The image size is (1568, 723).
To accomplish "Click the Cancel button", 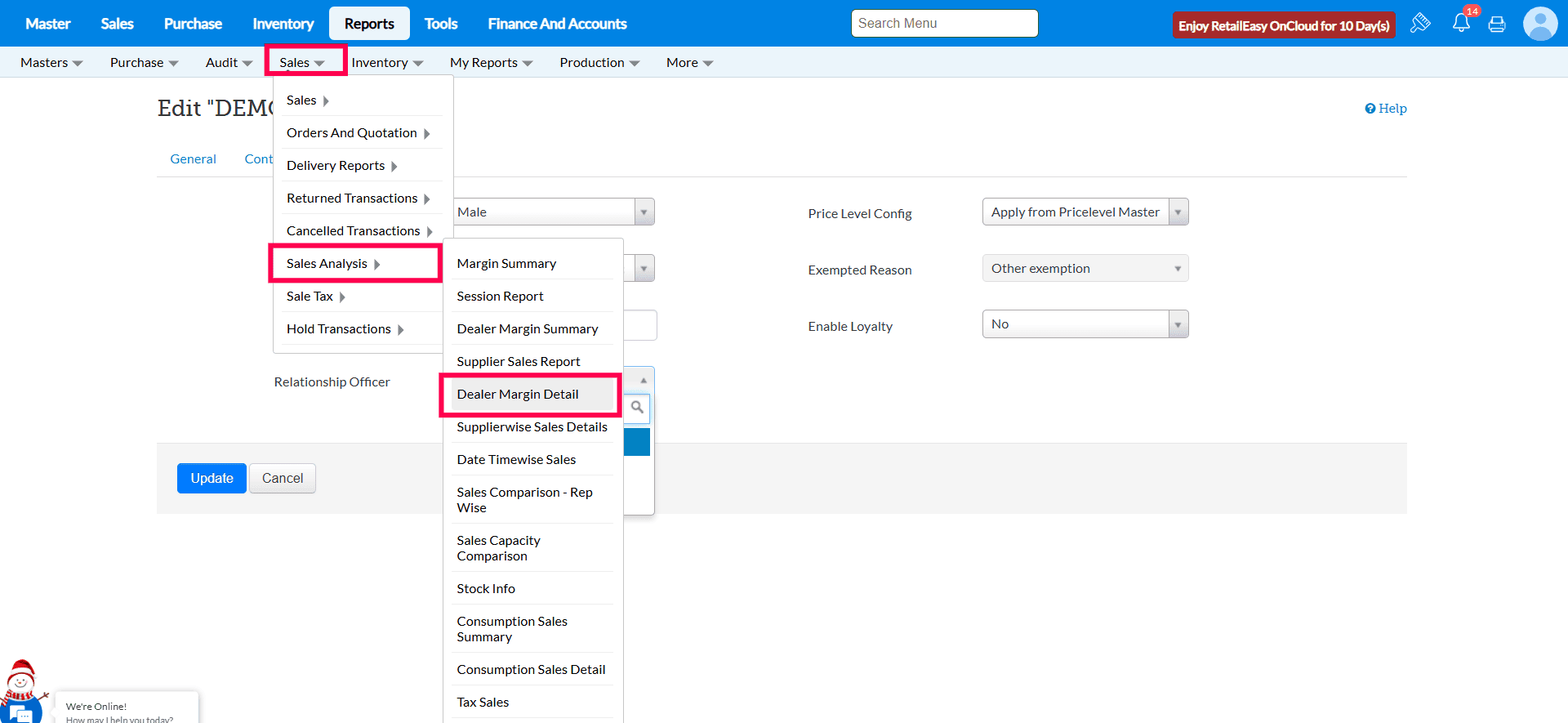I will pyautogui.click(x=283, y=479).
